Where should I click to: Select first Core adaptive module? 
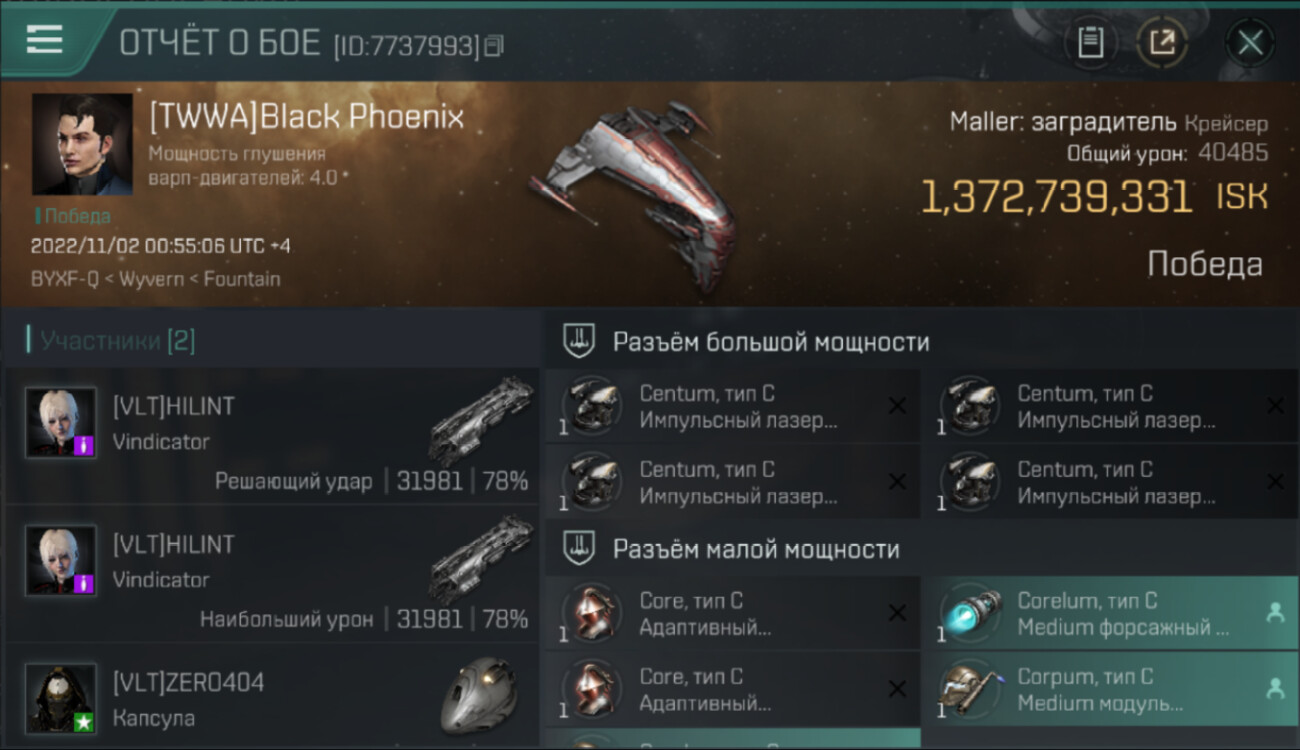pyautogui.click(x=733, y=613)
